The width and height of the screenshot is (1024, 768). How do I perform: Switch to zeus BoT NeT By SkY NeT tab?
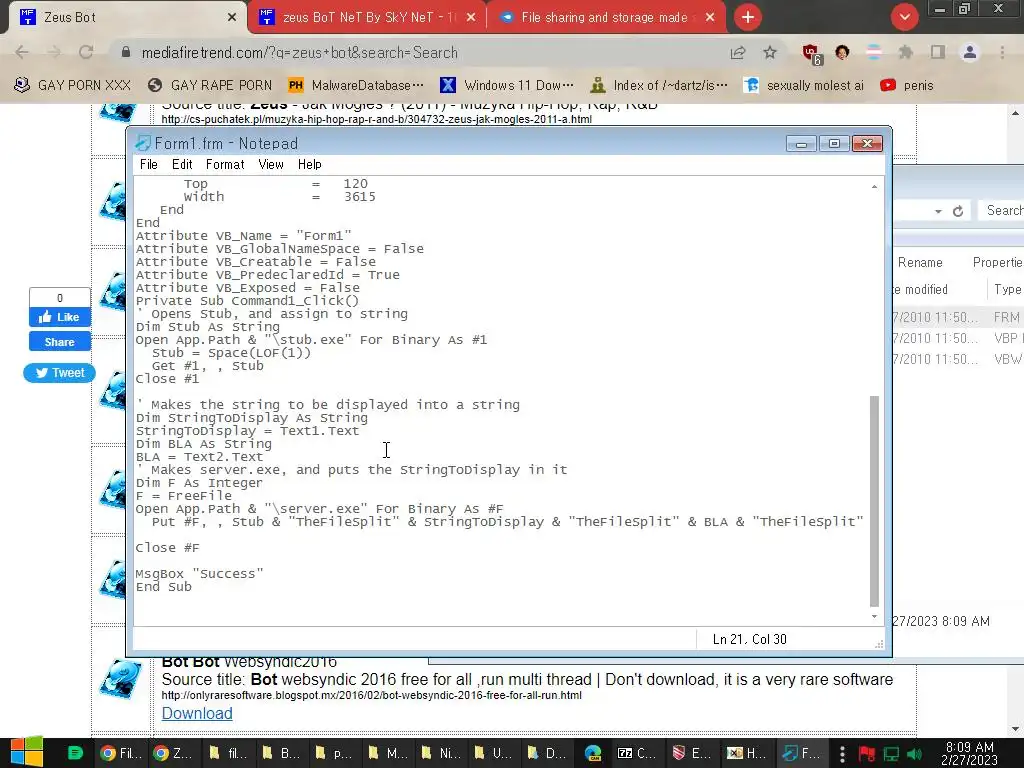point(367,18)
